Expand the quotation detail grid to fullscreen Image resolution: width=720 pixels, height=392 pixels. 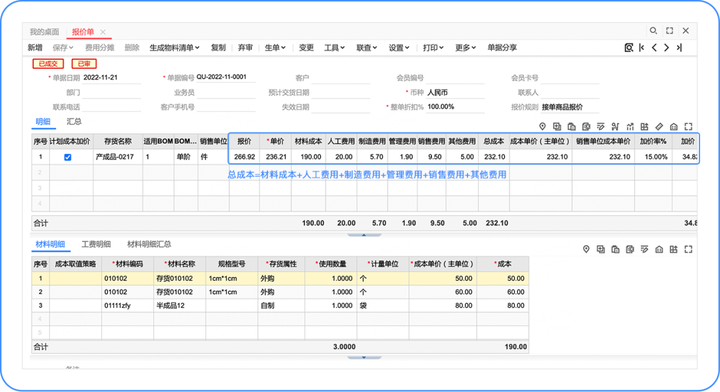point(688,126)
